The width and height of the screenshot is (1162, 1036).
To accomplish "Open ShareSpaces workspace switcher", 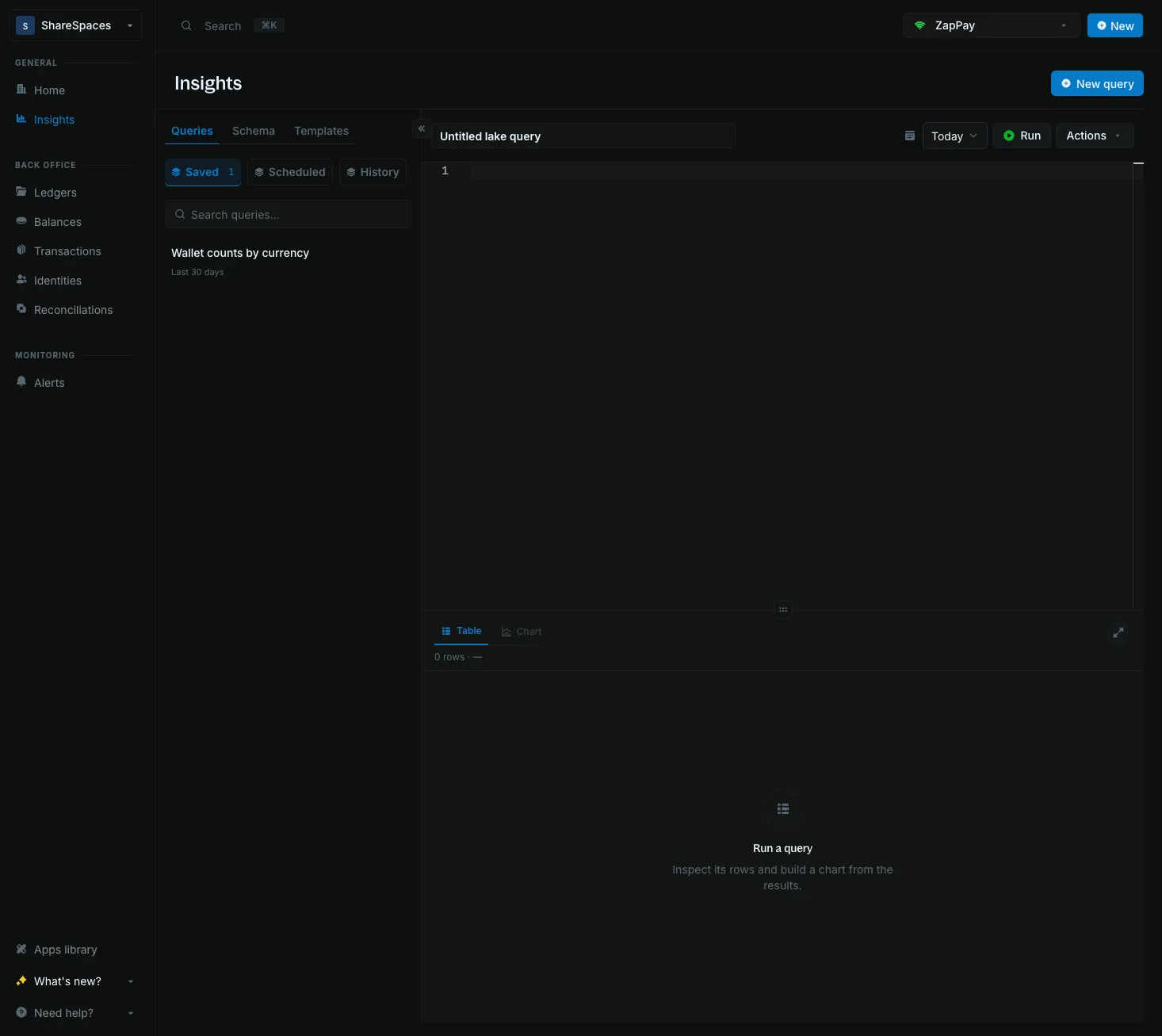I will 75,25.
